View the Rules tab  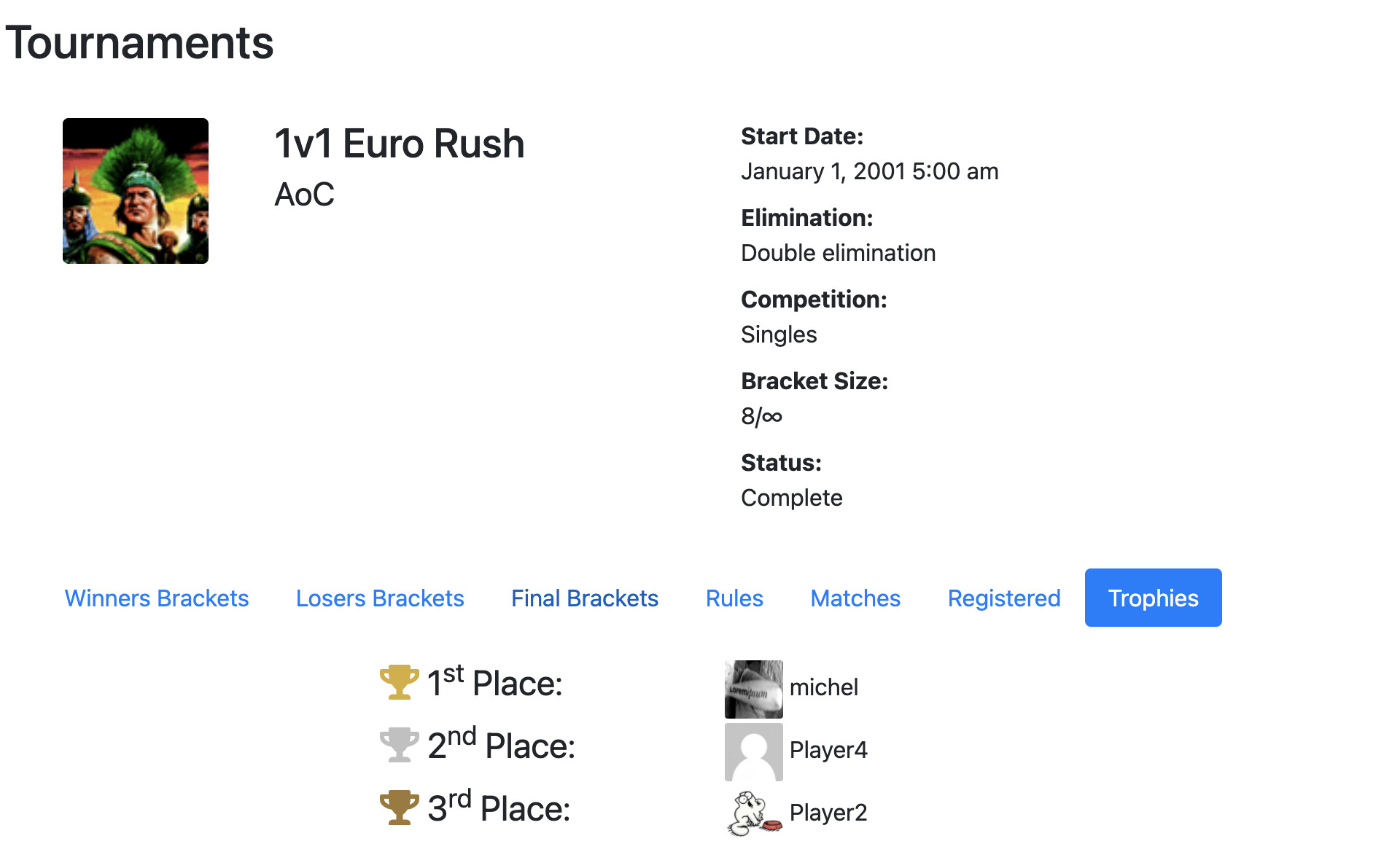(x=734, y=598)
